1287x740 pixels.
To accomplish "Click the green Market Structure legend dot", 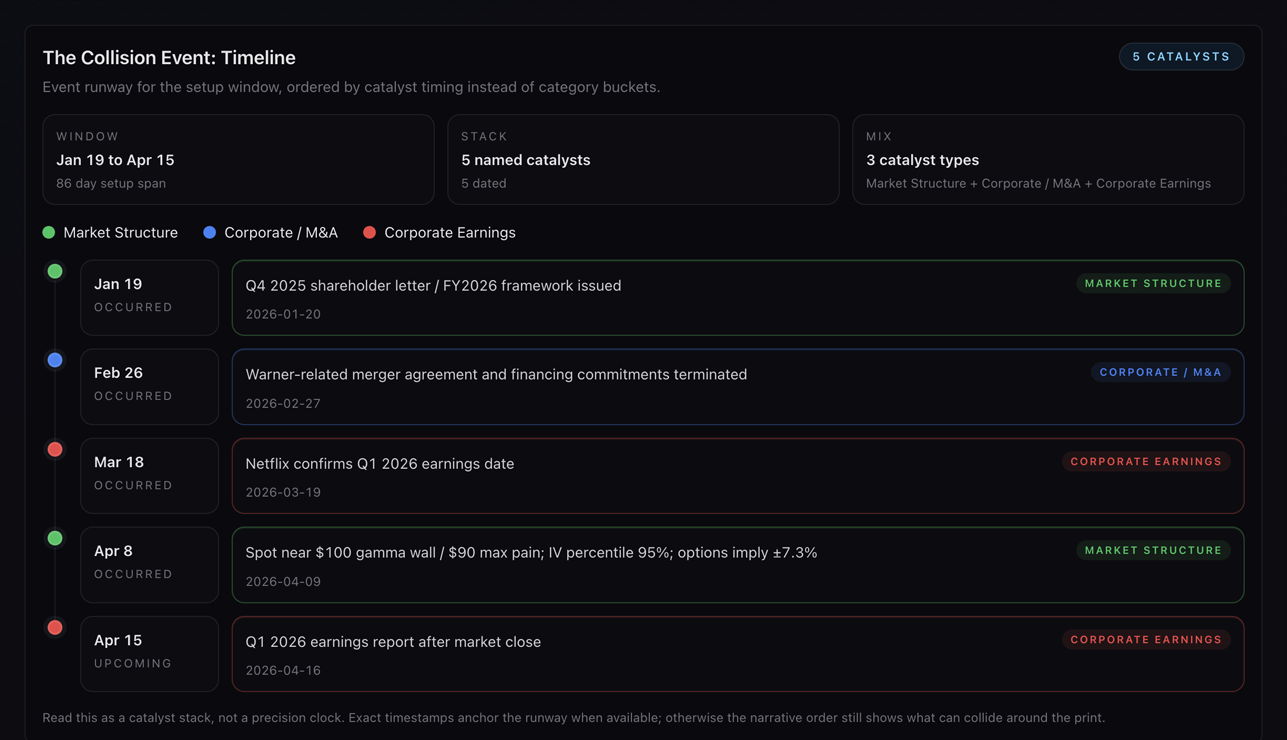I will click(x=47, y=231).
